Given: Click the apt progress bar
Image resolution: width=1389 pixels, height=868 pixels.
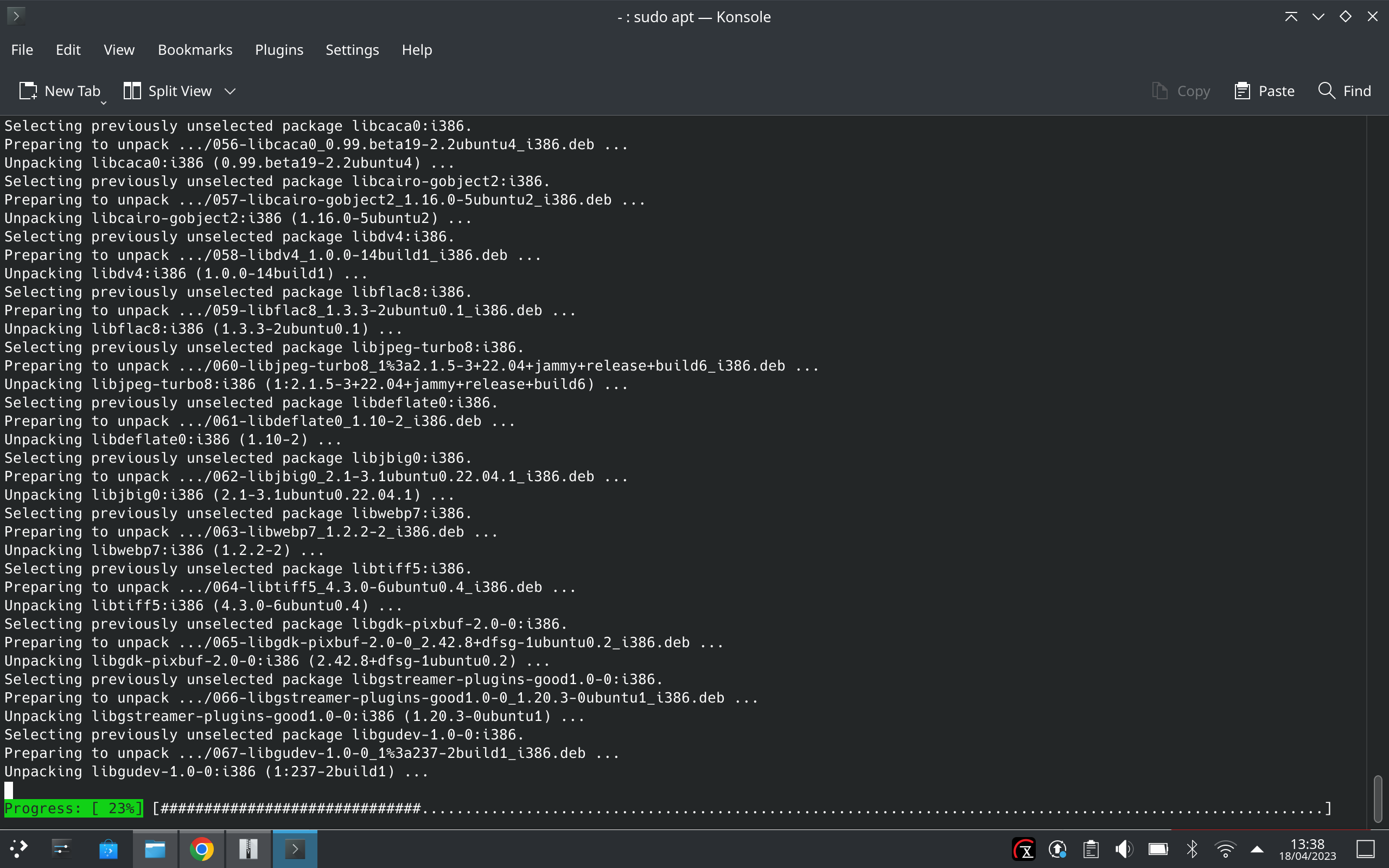Looking at the screenshot, I should click(x=741, y=808).
